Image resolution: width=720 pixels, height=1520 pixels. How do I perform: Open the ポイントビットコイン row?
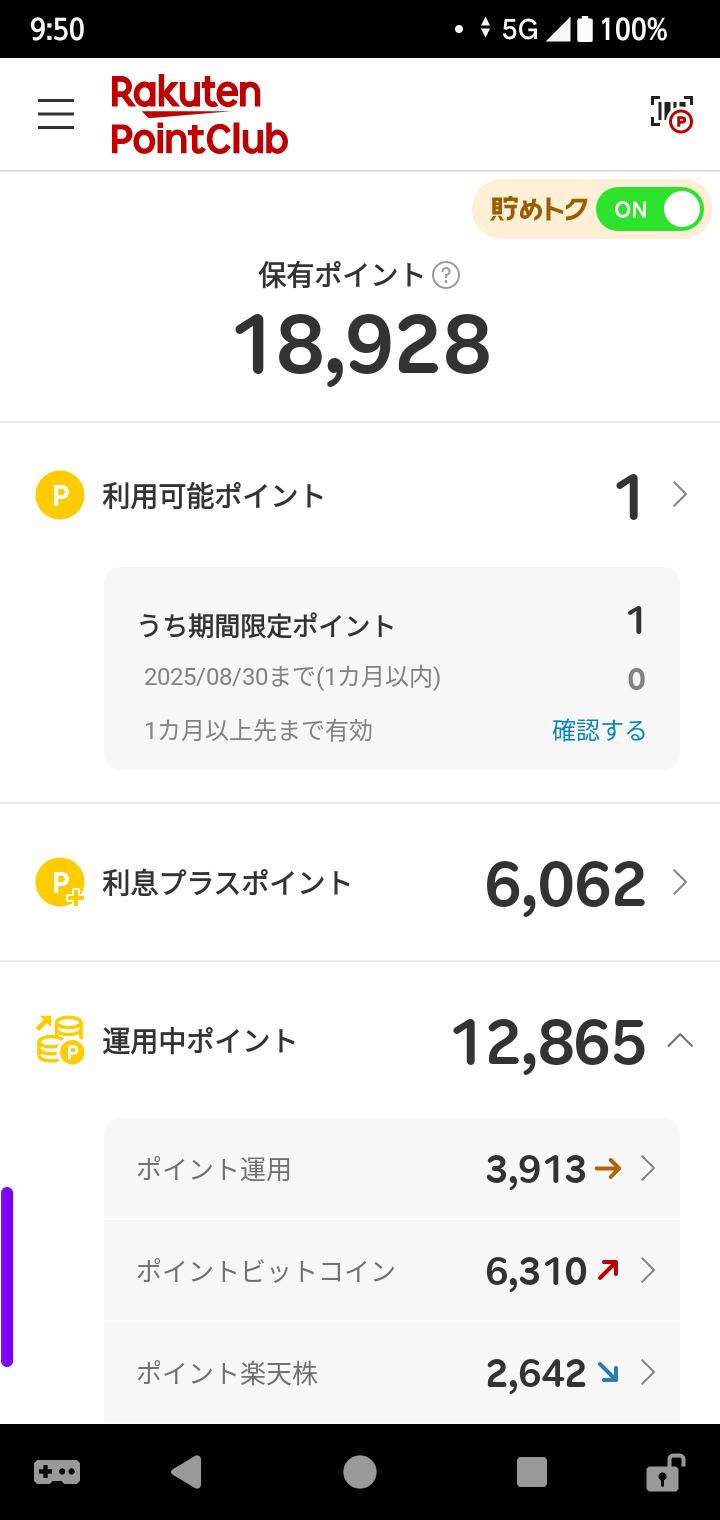pos(392,1271)
